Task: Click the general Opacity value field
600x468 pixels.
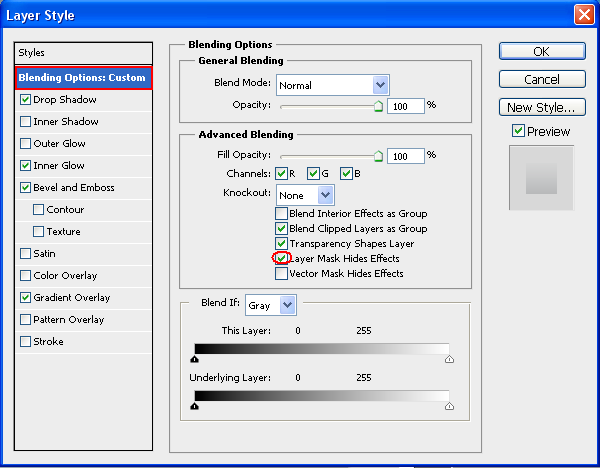Action: tap(406, 106)
